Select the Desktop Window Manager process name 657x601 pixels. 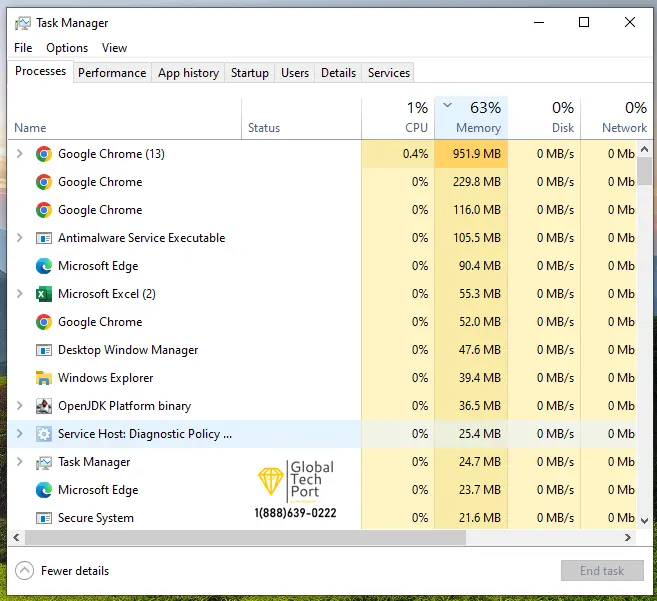[x=128, y=350]
